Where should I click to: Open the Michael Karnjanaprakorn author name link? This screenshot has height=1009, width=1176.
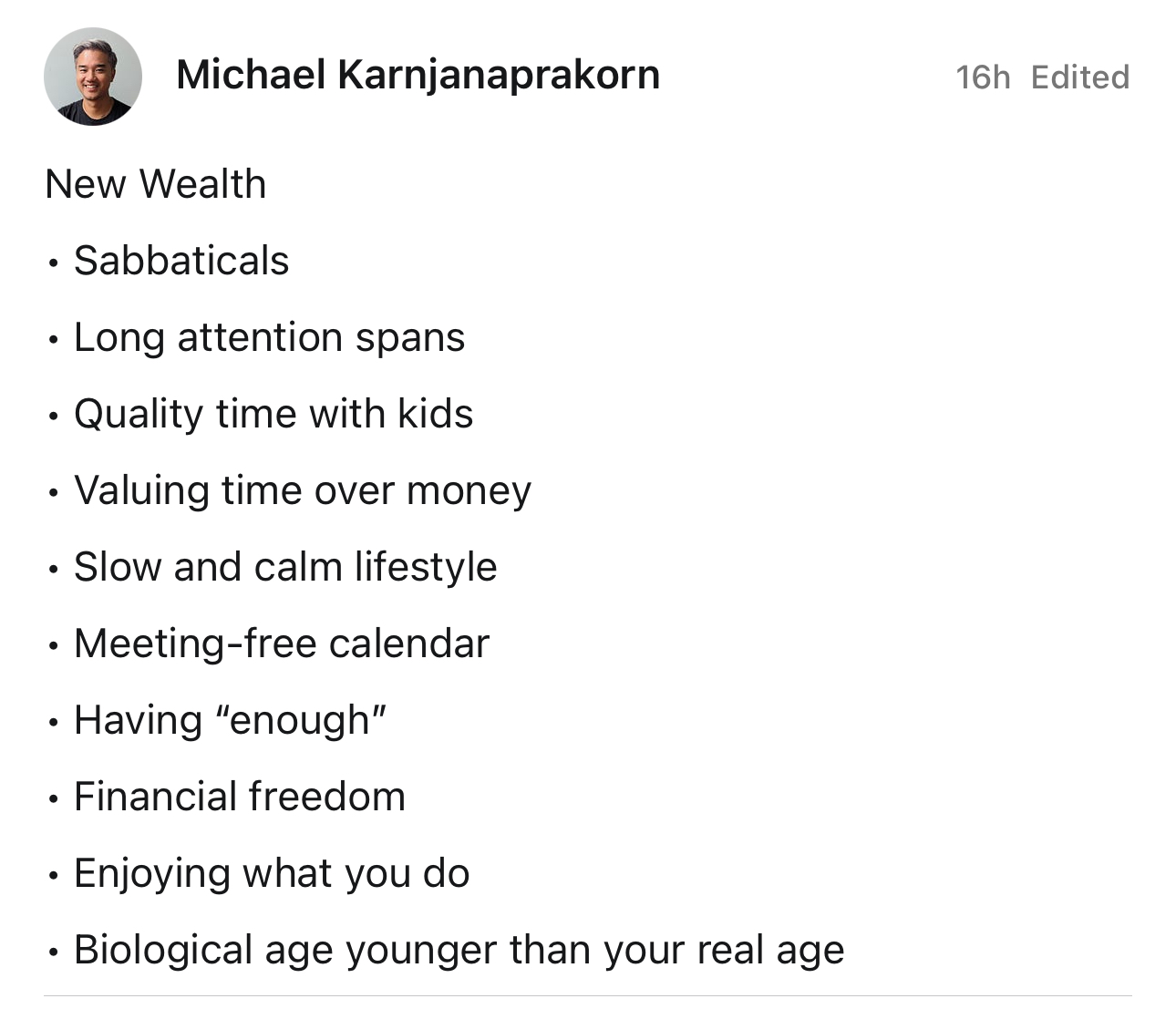pyautogui.click(x=418, y=76)
